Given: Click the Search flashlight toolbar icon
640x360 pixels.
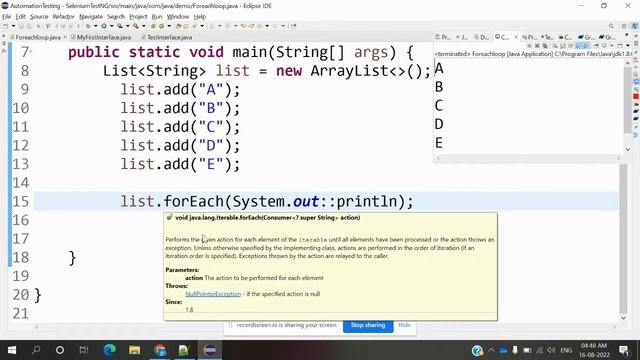Looking at the screenshot, I should (x=195, y=26).
